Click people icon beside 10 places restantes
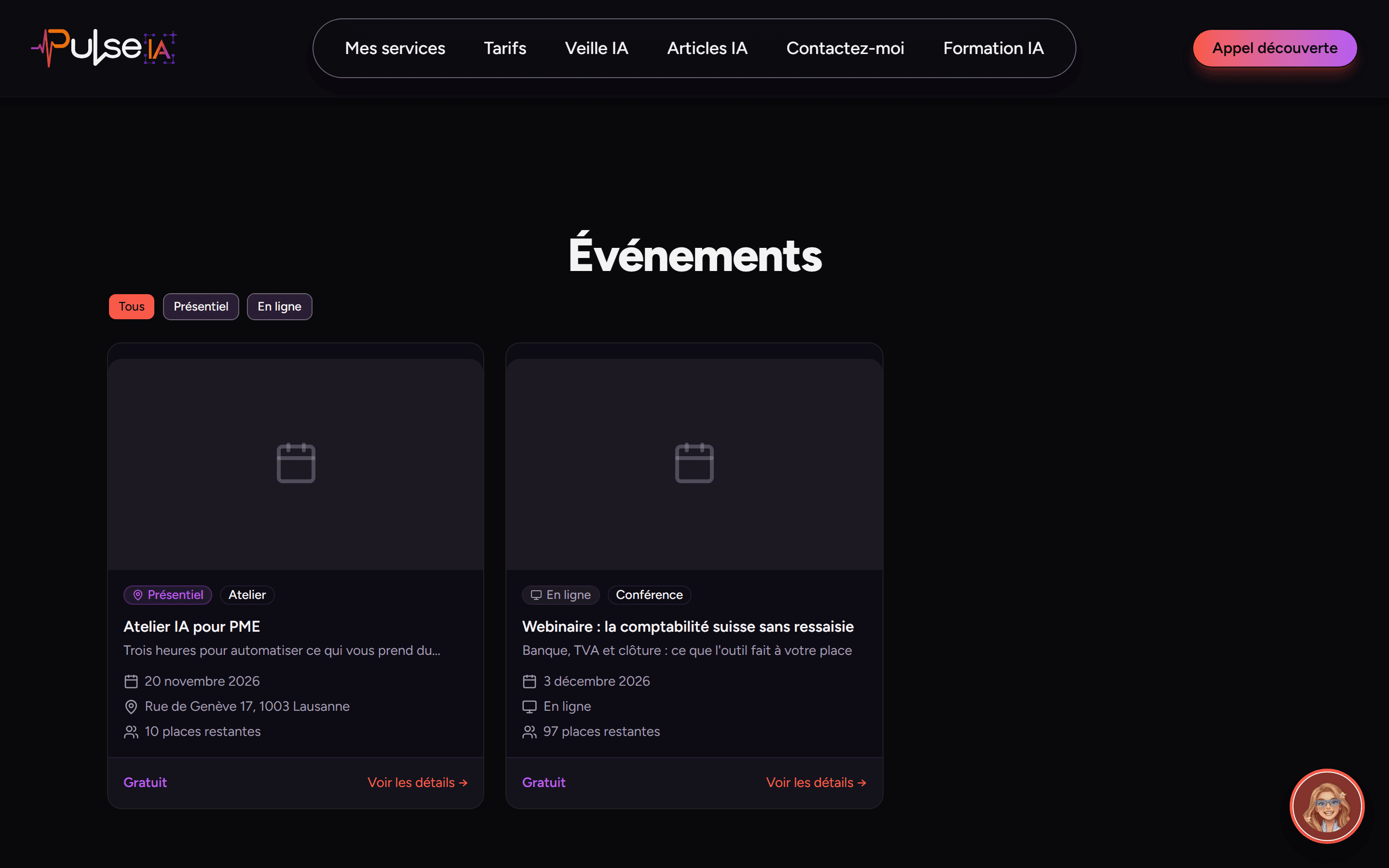 [x=131, y=732]
